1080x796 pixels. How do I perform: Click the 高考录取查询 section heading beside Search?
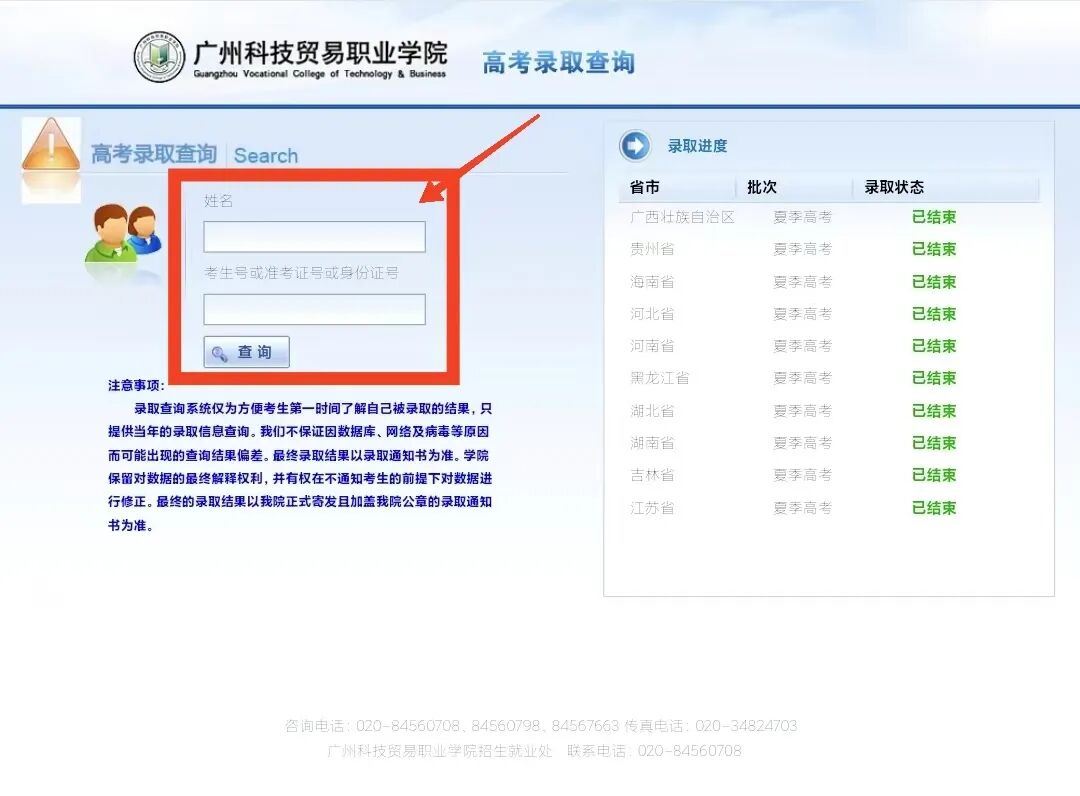pyautogui.click(x=154, y=154)
